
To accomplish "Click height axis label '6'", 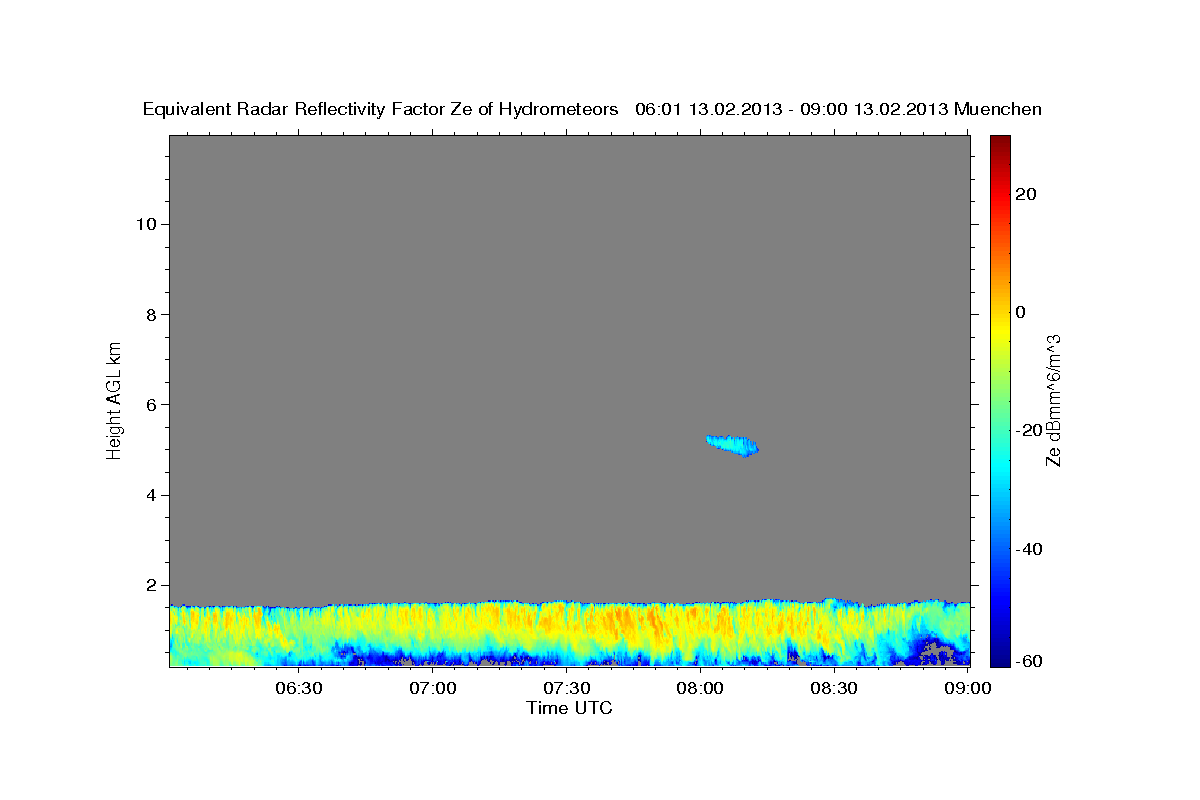I will click(150, 405).
